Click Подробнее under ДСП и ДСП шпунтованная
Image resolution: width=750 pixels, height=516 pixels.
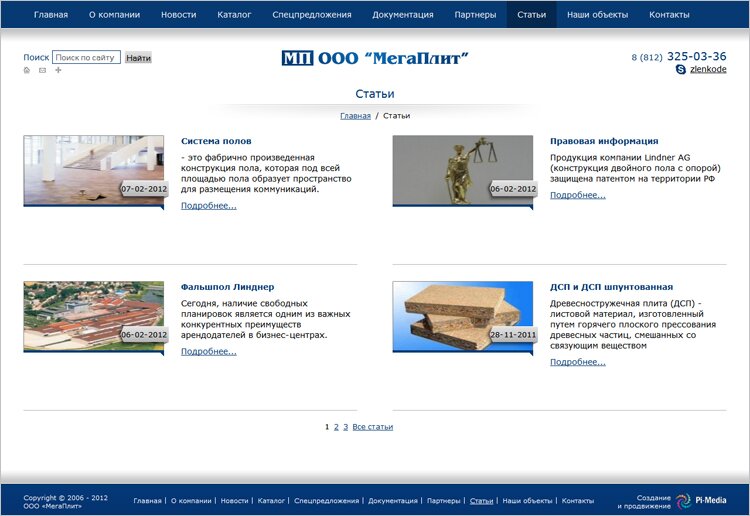[x=578, y=362]
